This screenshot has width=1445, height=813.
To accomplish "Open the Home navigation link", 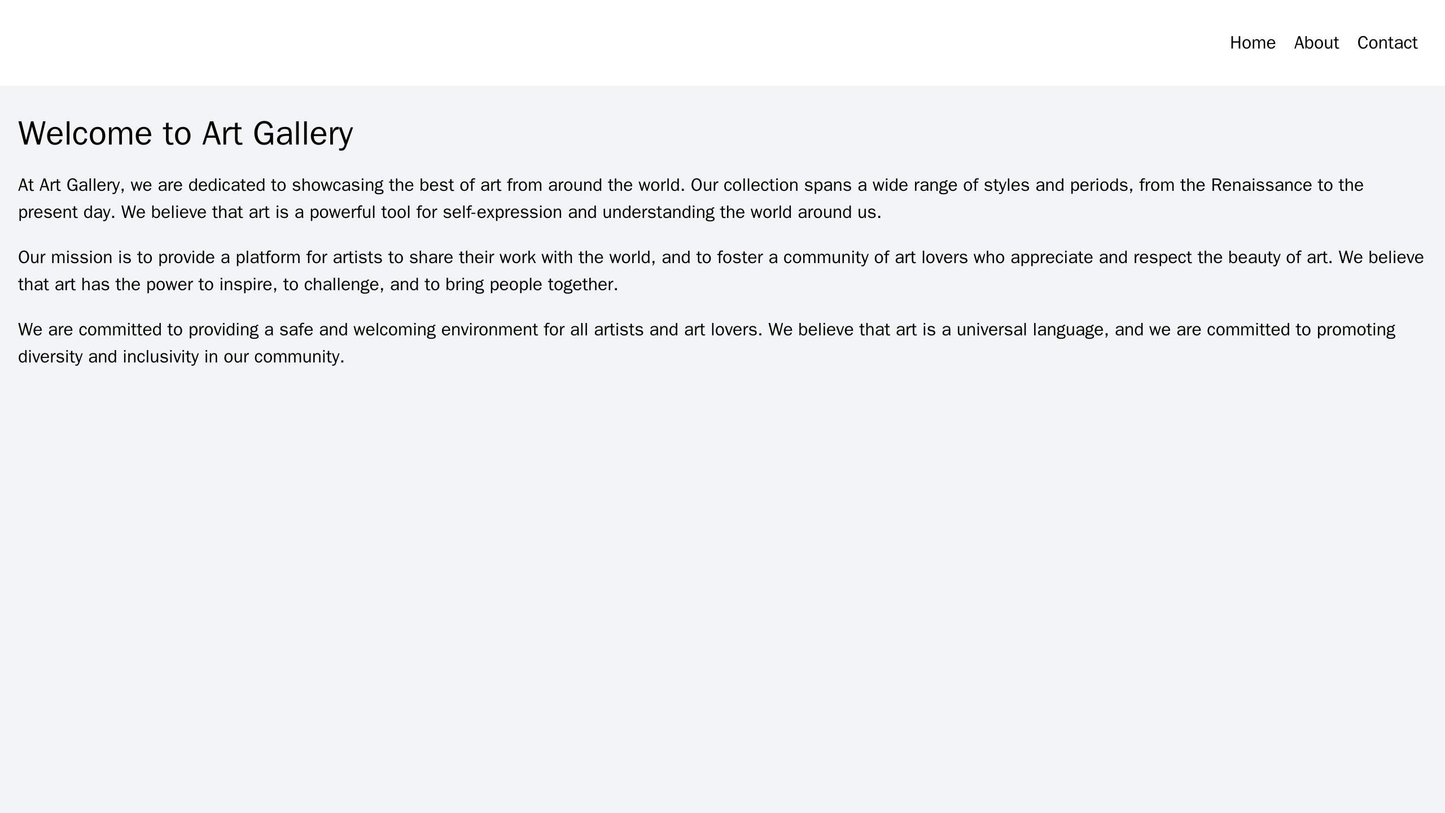I will point(1252,43).
